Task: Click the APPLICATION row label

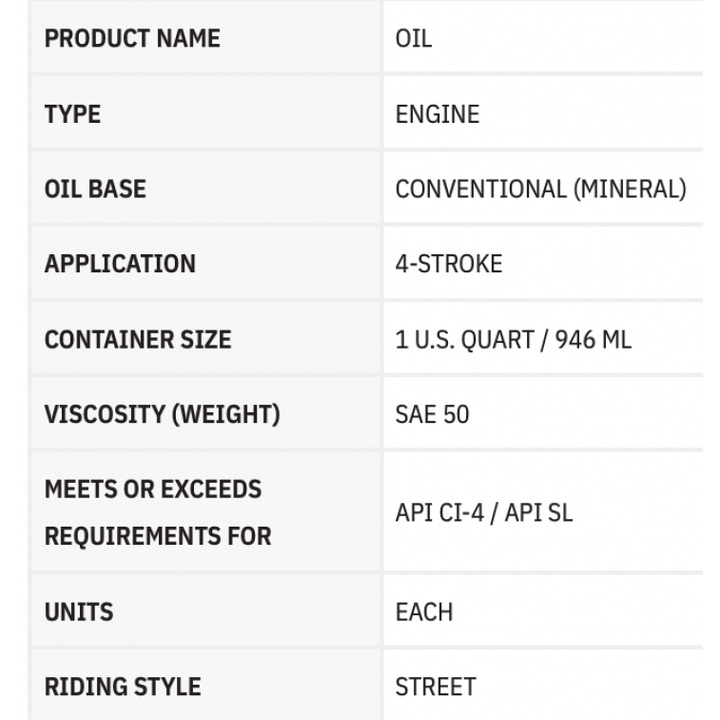Action: coord(120,264)
